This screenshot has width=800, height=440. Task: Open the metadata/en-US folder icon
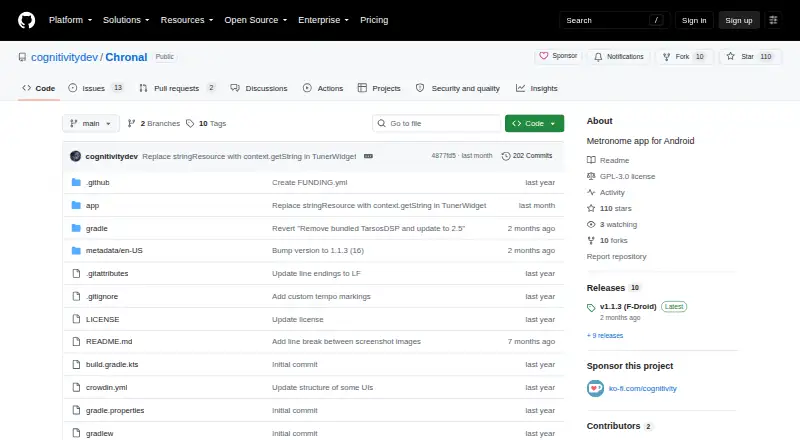tap(76, 251)
